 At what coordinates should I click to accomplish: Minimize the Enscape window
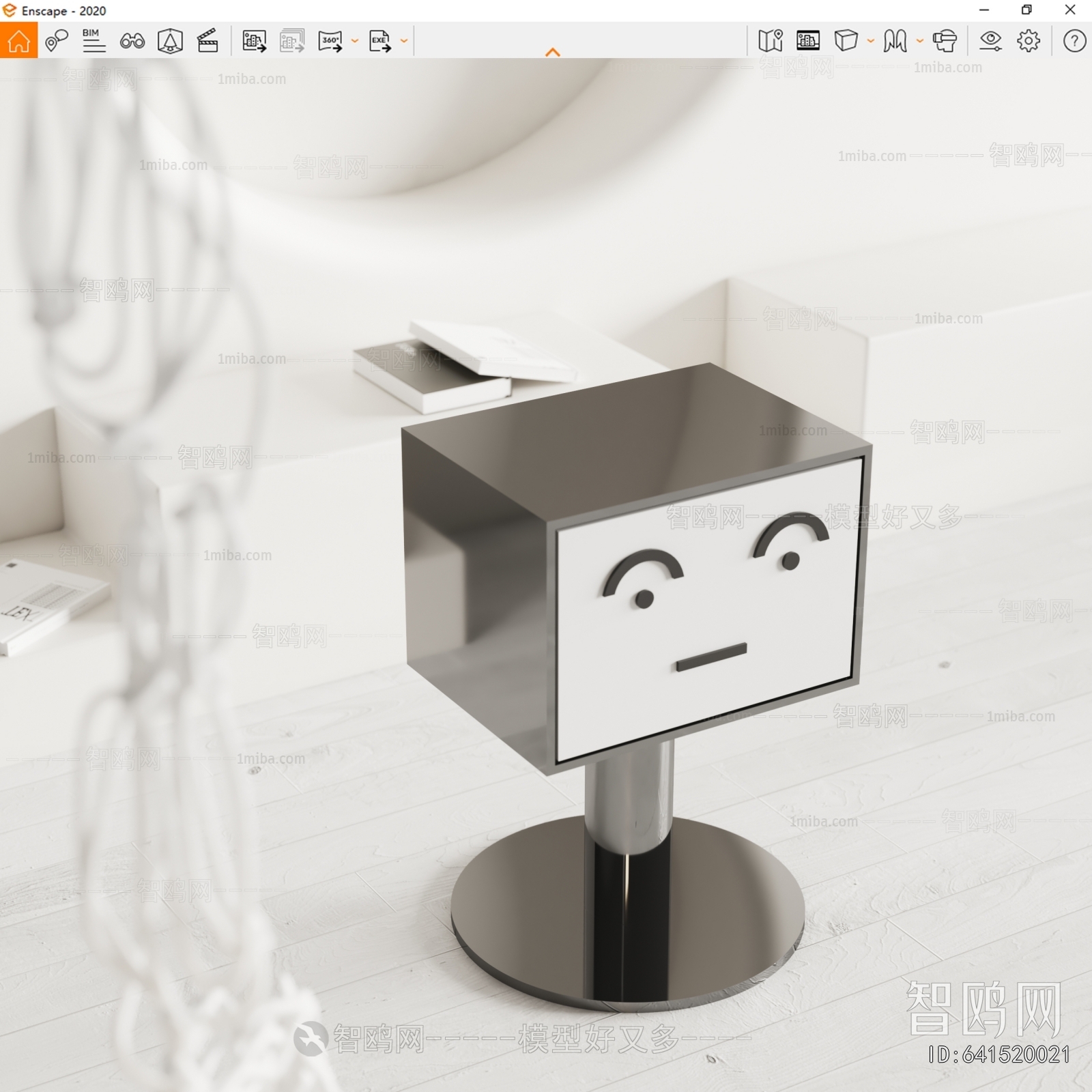coord(984,10)
